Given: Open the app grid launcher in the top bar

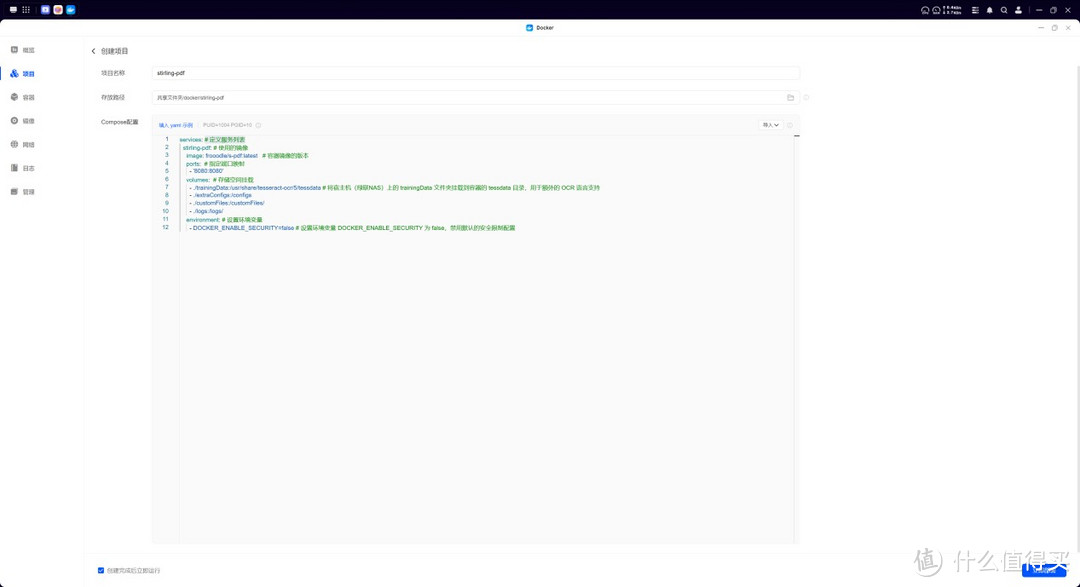Looking at the screenshot, I should 26,10.
